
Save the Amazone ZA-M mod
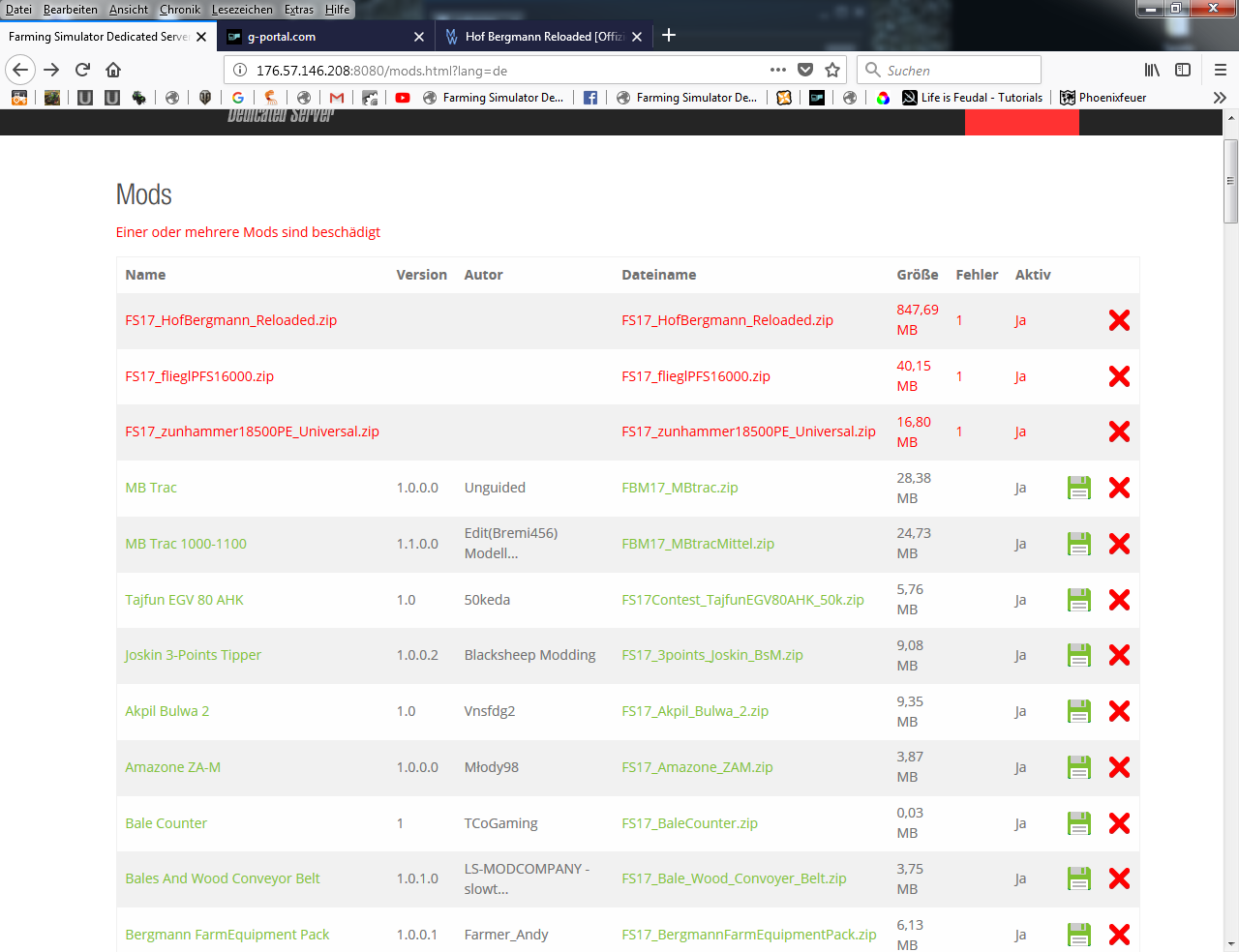tap(1079, 767)
